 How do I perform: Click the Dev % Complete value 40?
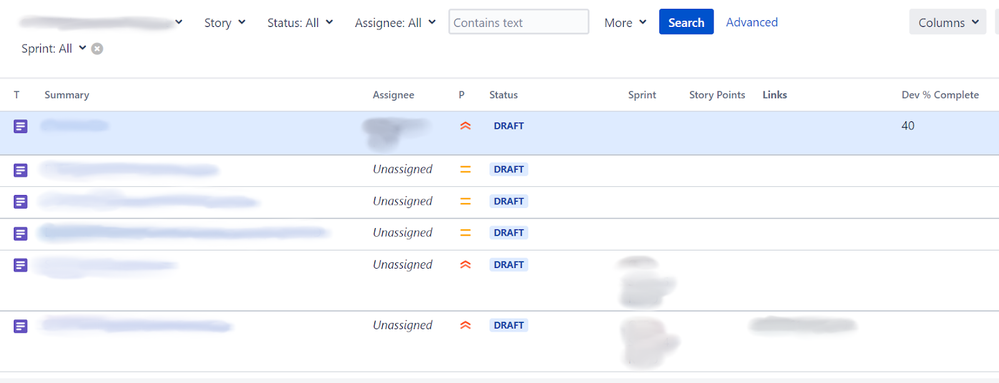[x=908, y=126]
